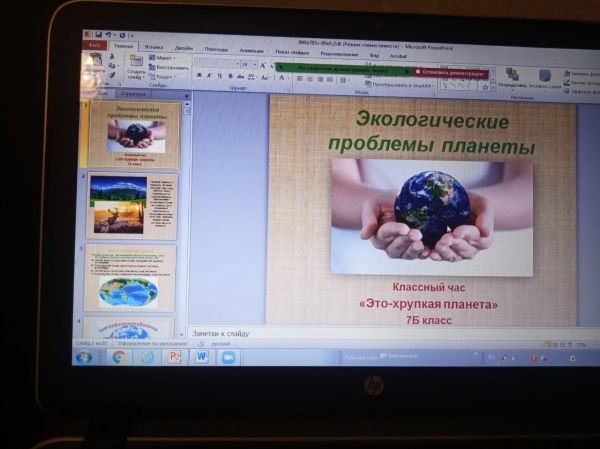Screen dimensions: 600x449
Task: Click the Zoom app taskbar icon
Action: [x=228, y=357]
